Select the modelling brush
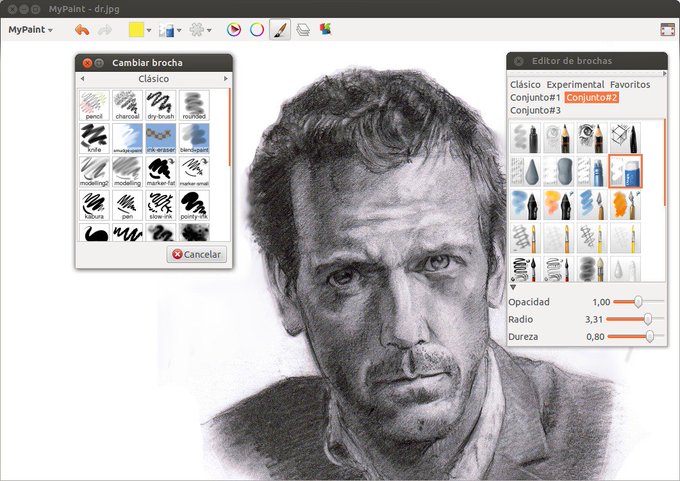The width and height of the screenshot is (680, 481). pyautogui.click(x=128, y=172)
